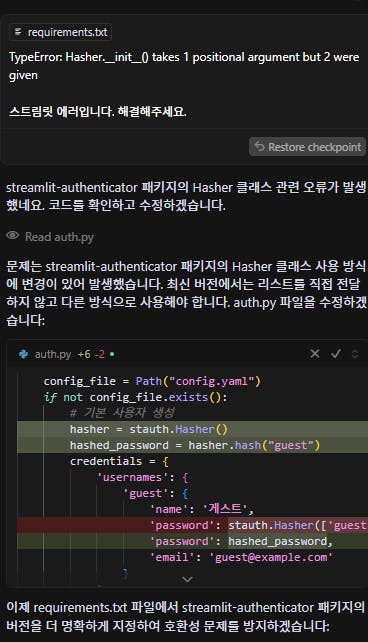This screenshot has height=642, width=368.
Task: Open the requirements.txt file chip
Action: [x=61, y=32]
